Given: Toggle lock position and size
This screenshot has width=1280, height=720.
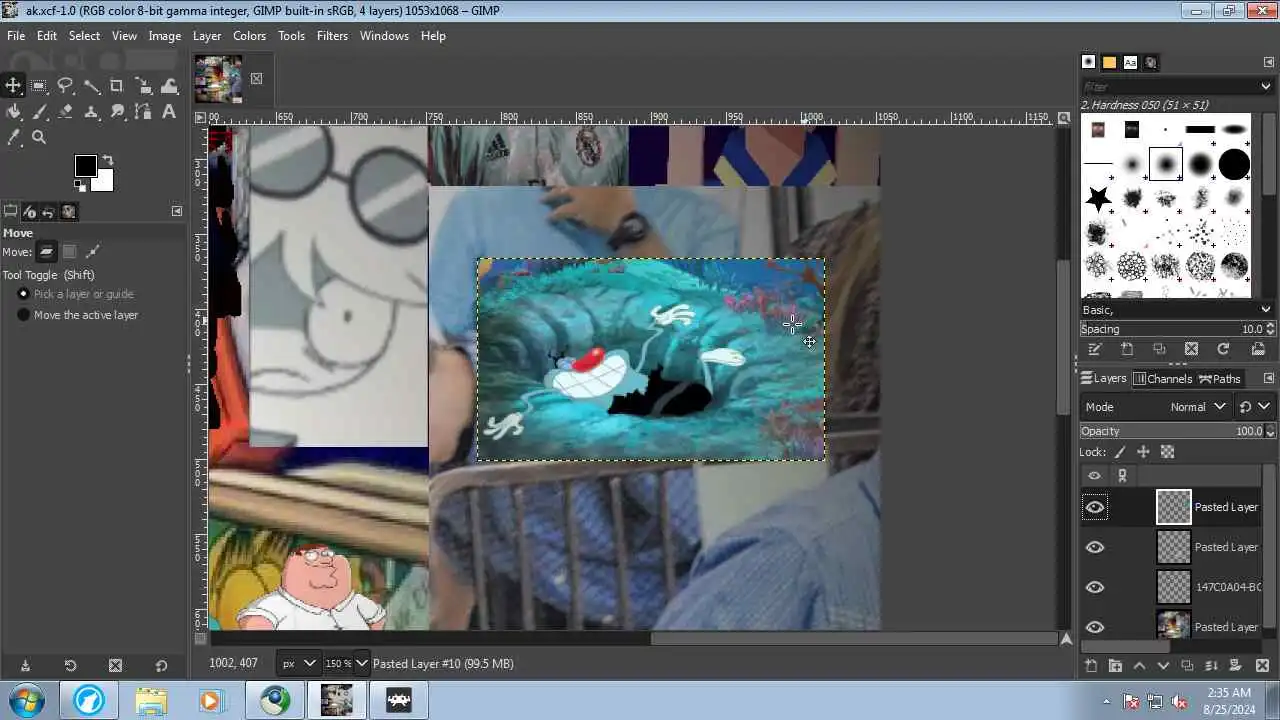Looking at the screenshot, I should [1143, 452].
